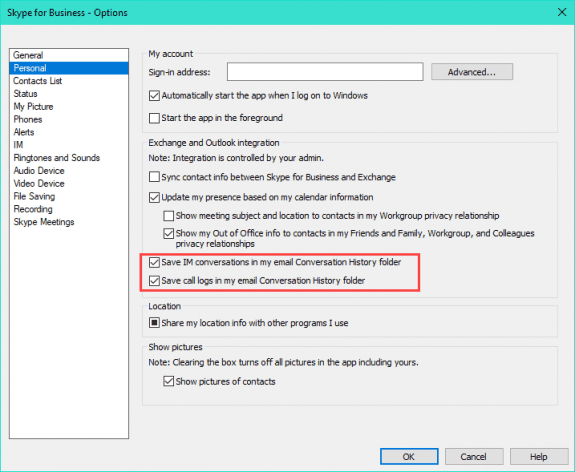Select the File Saving category
The image size is (575, 472).
point(69,196)
